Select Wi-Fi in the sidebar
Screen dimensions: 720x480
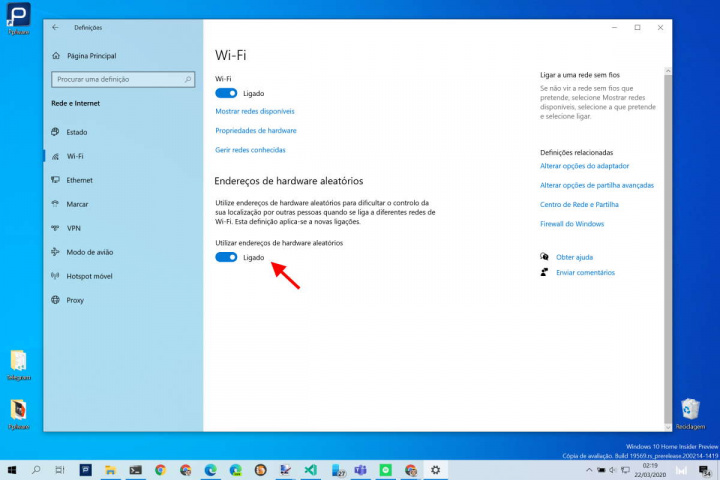[75, 156]
